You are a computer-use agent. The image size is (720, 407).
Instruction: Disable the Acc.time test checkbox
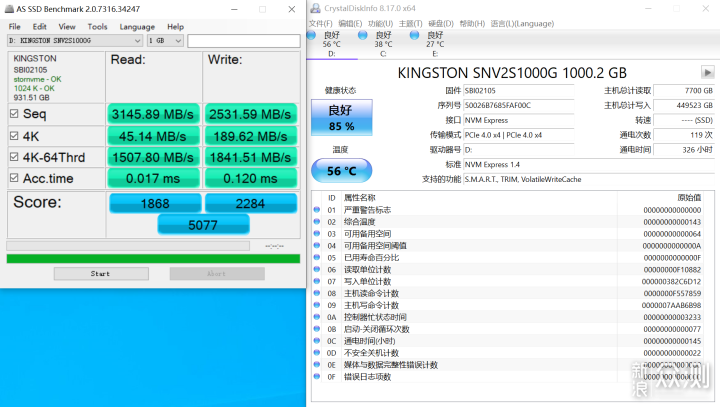tap(14, 178)
